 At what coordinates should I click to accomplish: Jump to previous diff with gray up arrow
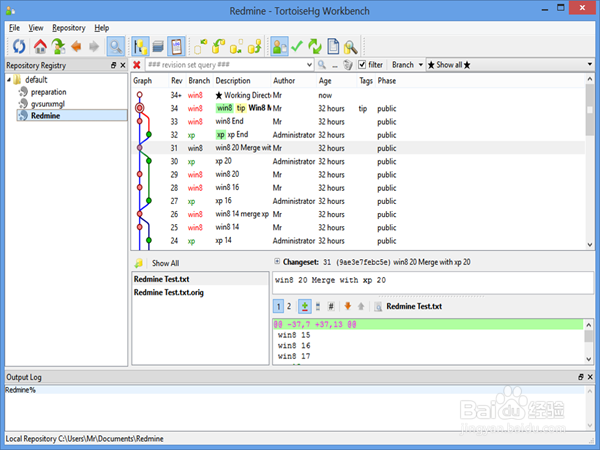click(361, 306)
